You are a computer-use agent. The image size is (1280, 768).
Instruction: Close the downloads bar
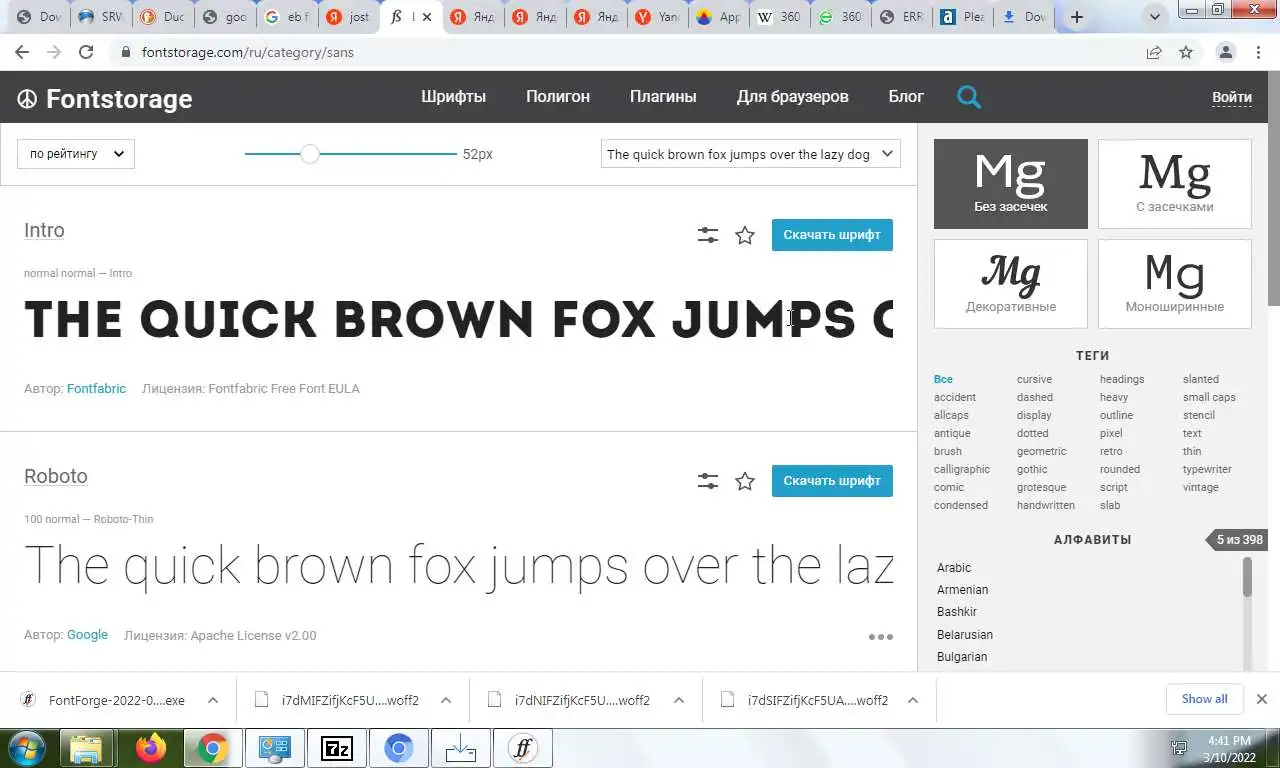click(1262, 699)
